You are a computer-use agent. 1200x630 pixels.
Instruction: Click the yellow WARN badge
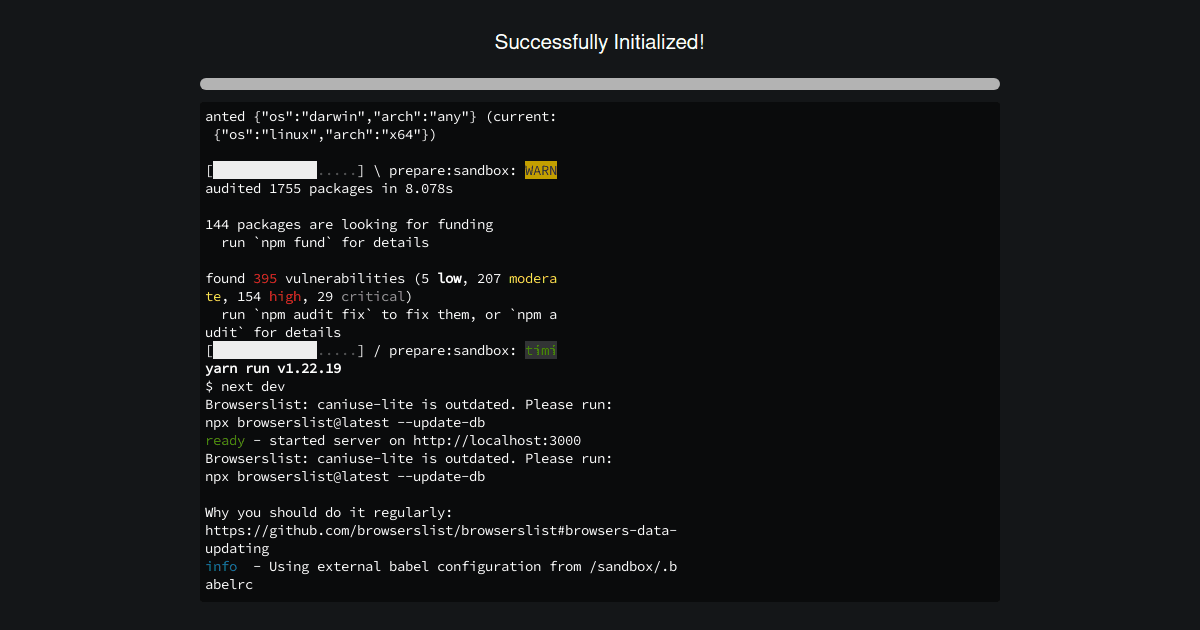tap(540, 171)
